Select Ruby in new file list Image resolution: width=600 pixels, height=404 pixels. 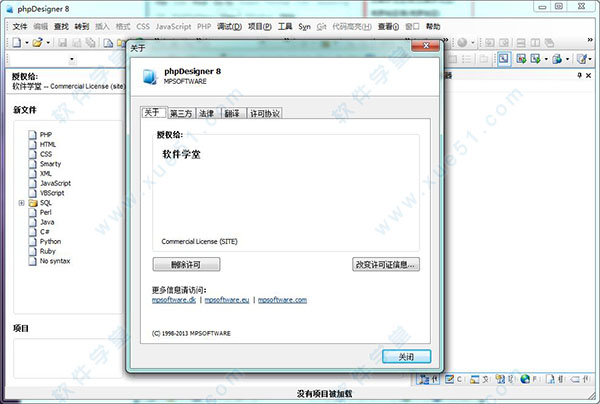point(47,251)
